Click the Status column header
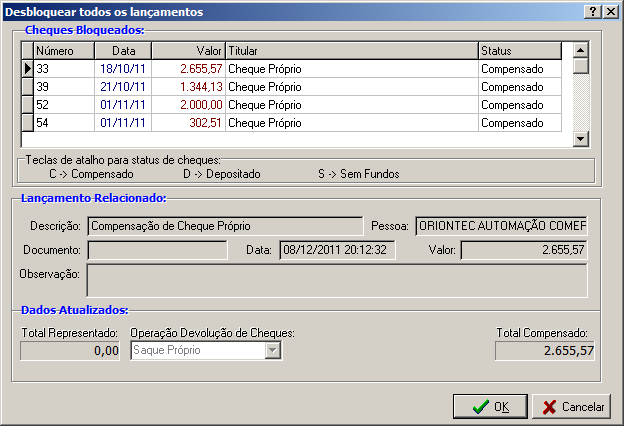This screenshot has height=426, width=624. click(x=518, y=50)
